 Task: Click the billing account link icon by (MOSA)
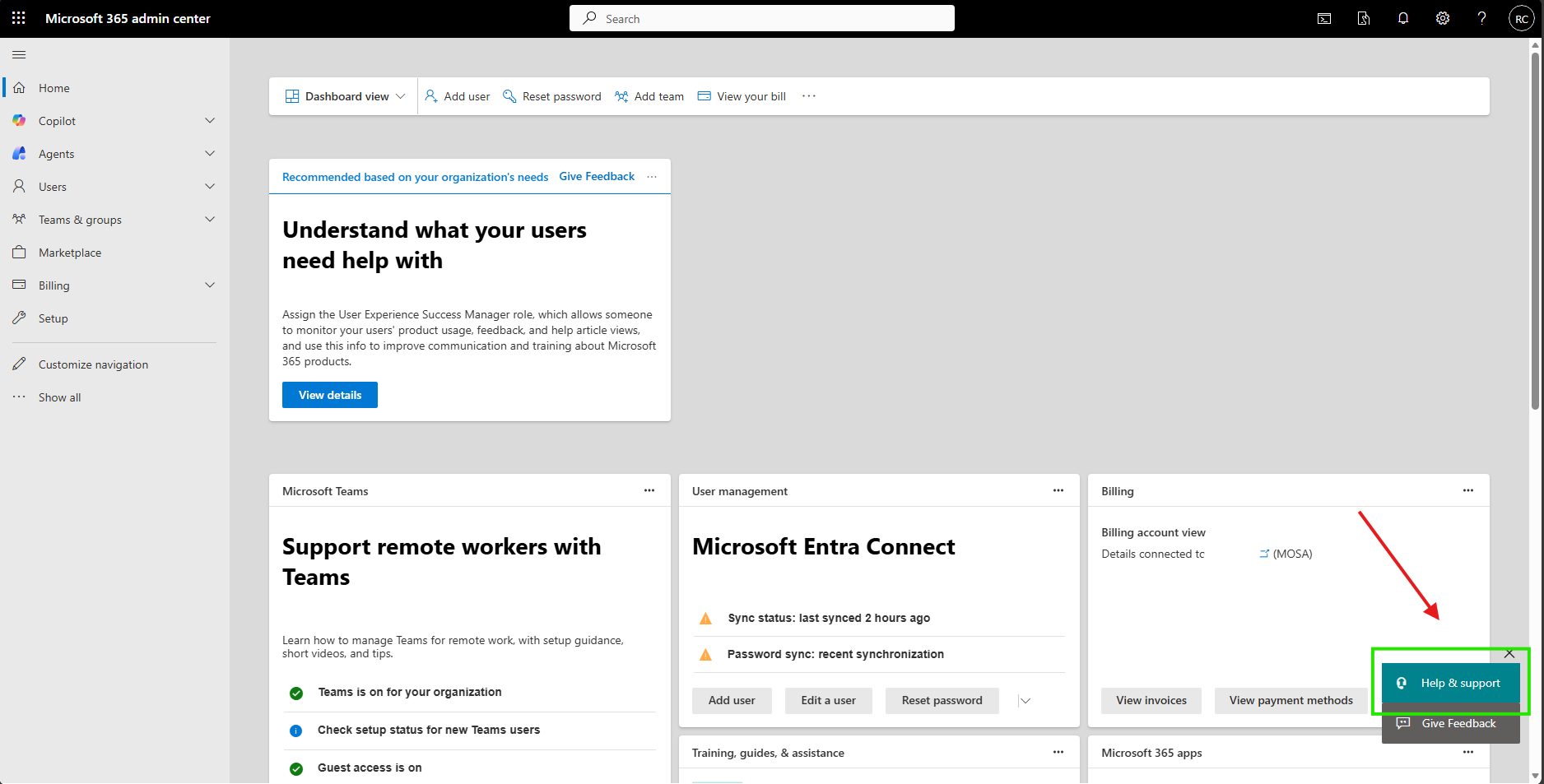(1264, 554)
